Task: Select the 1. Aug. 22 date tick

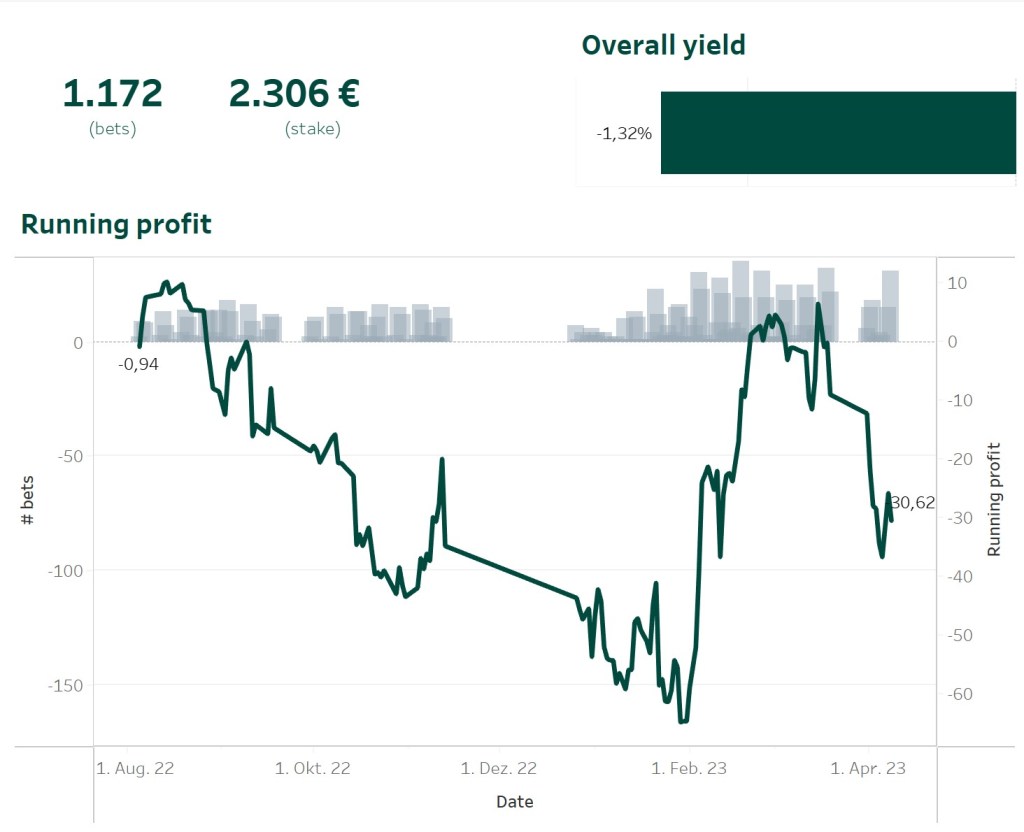Action: pos(135,768)
